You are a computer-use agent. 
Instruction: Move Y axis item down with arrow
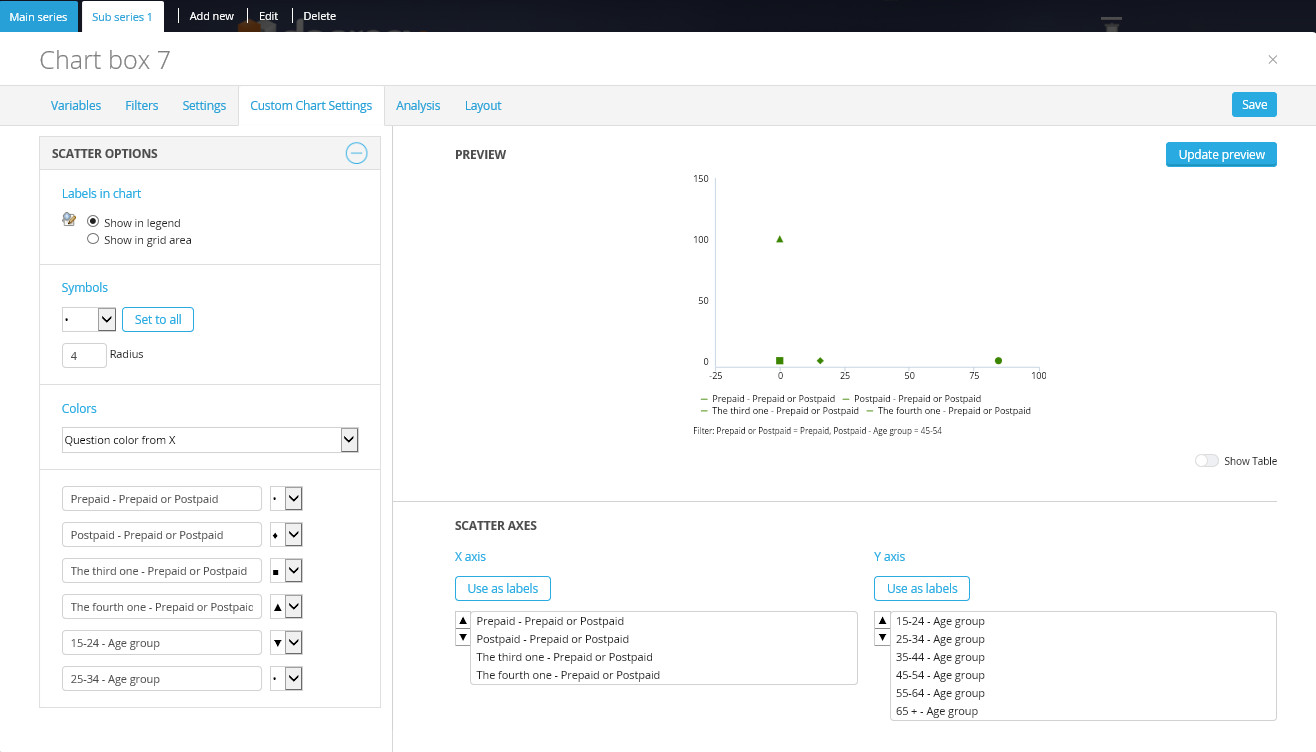pos(882,637)
